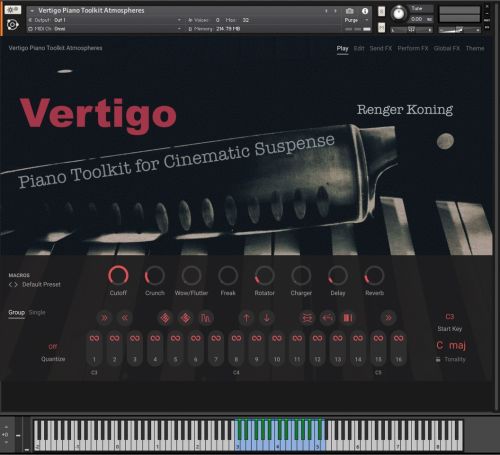The image size is (500, 455).
Task: Open the maj scale selector
Action: pyautogui.click(x=457, y=345)
